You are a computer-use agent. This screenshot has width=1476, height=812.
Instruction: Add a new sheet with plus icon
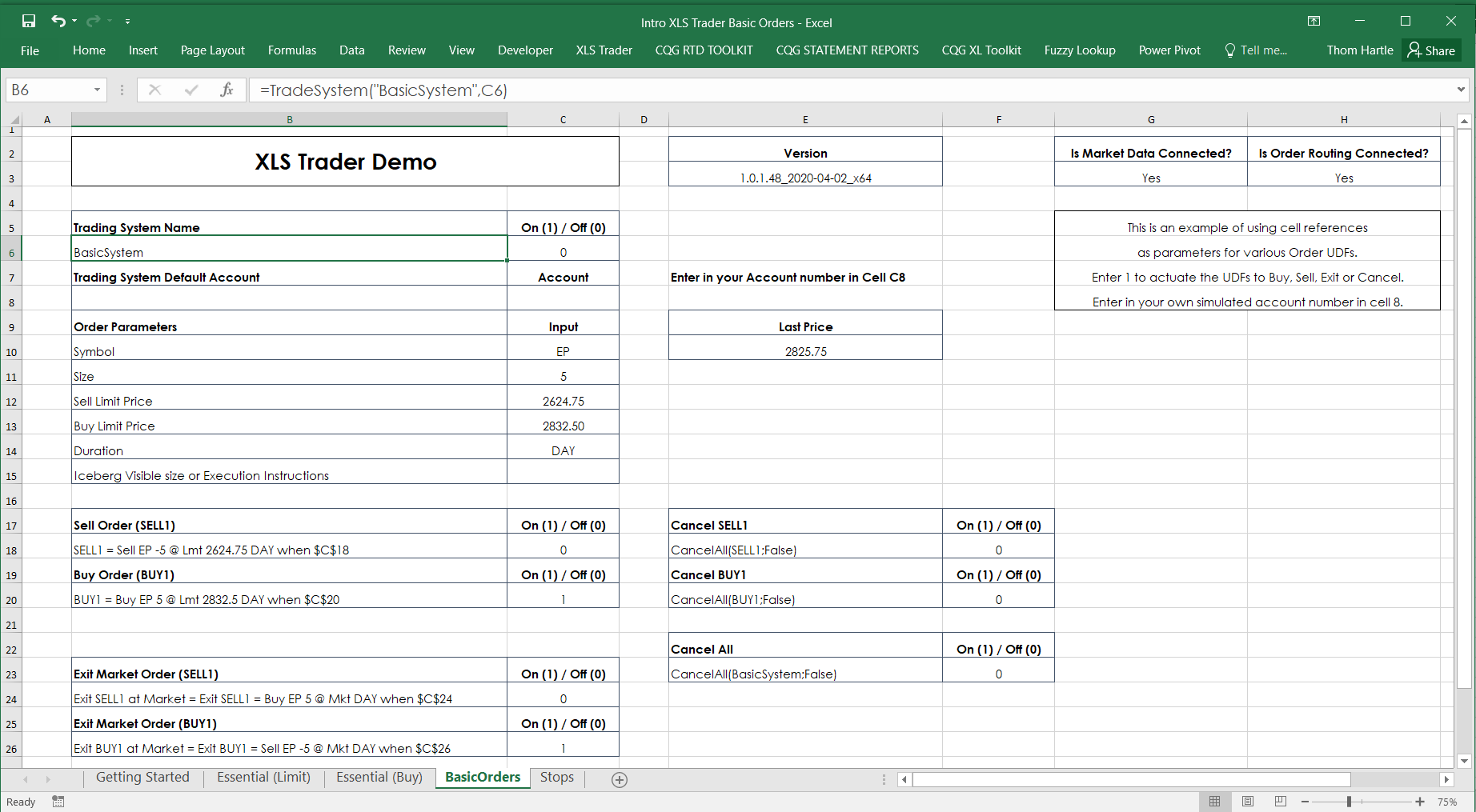[619, 779]
